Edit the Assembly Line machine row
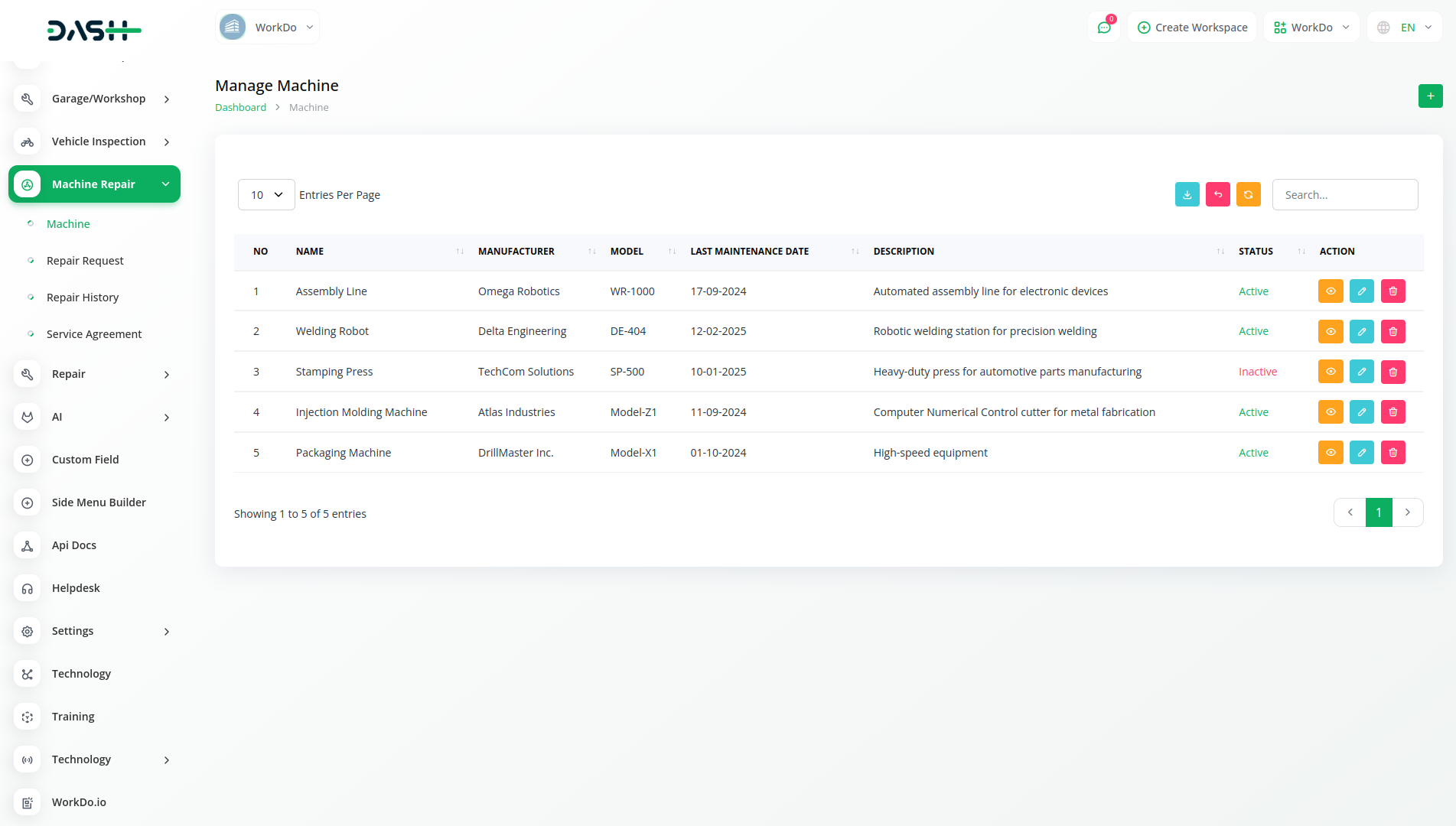The image size is (1456, 826). (x=1361, y=291)
